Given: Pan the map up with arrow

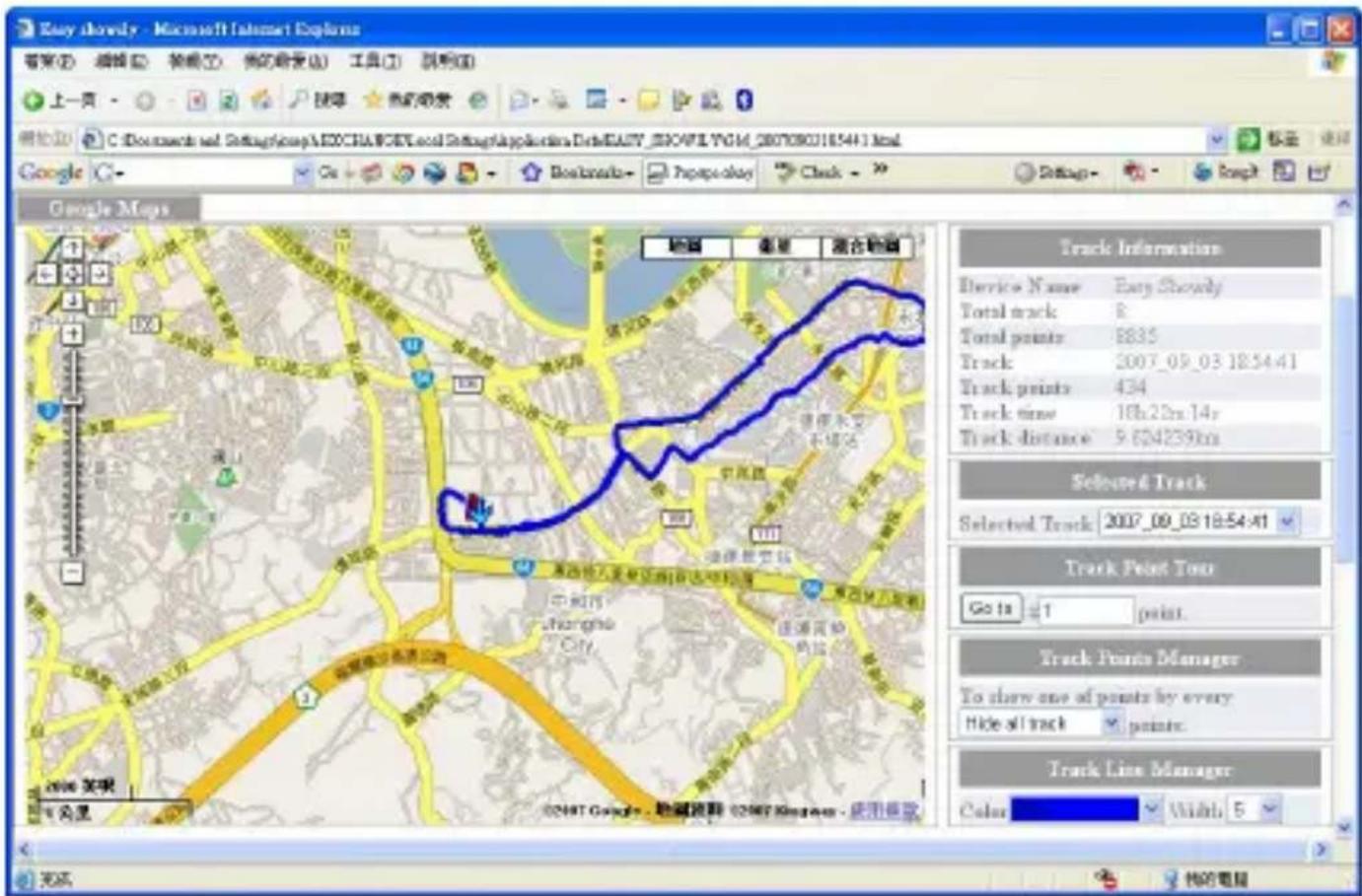Looking at the screenshot, I should [x=73, y=249].
